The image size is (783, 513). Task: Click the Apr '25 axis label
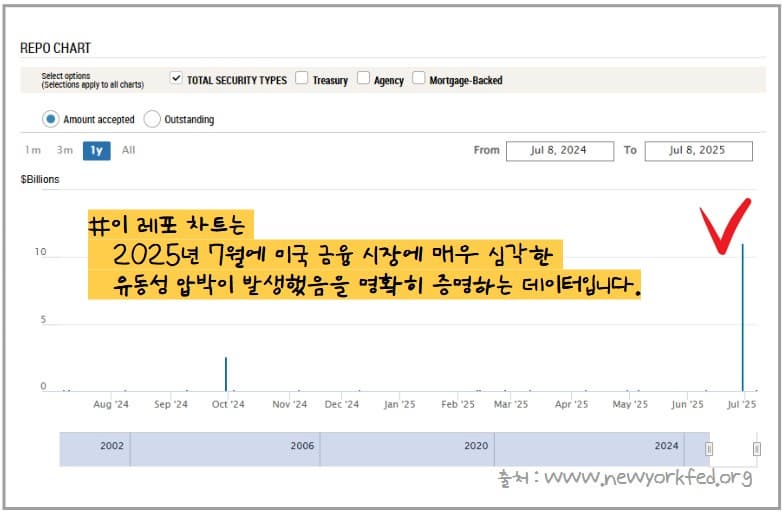point(571,404)
